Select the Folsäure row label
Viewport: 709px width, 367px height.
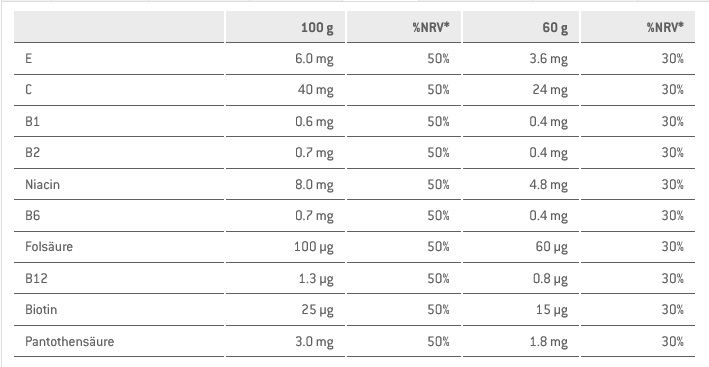click(49, 247)
